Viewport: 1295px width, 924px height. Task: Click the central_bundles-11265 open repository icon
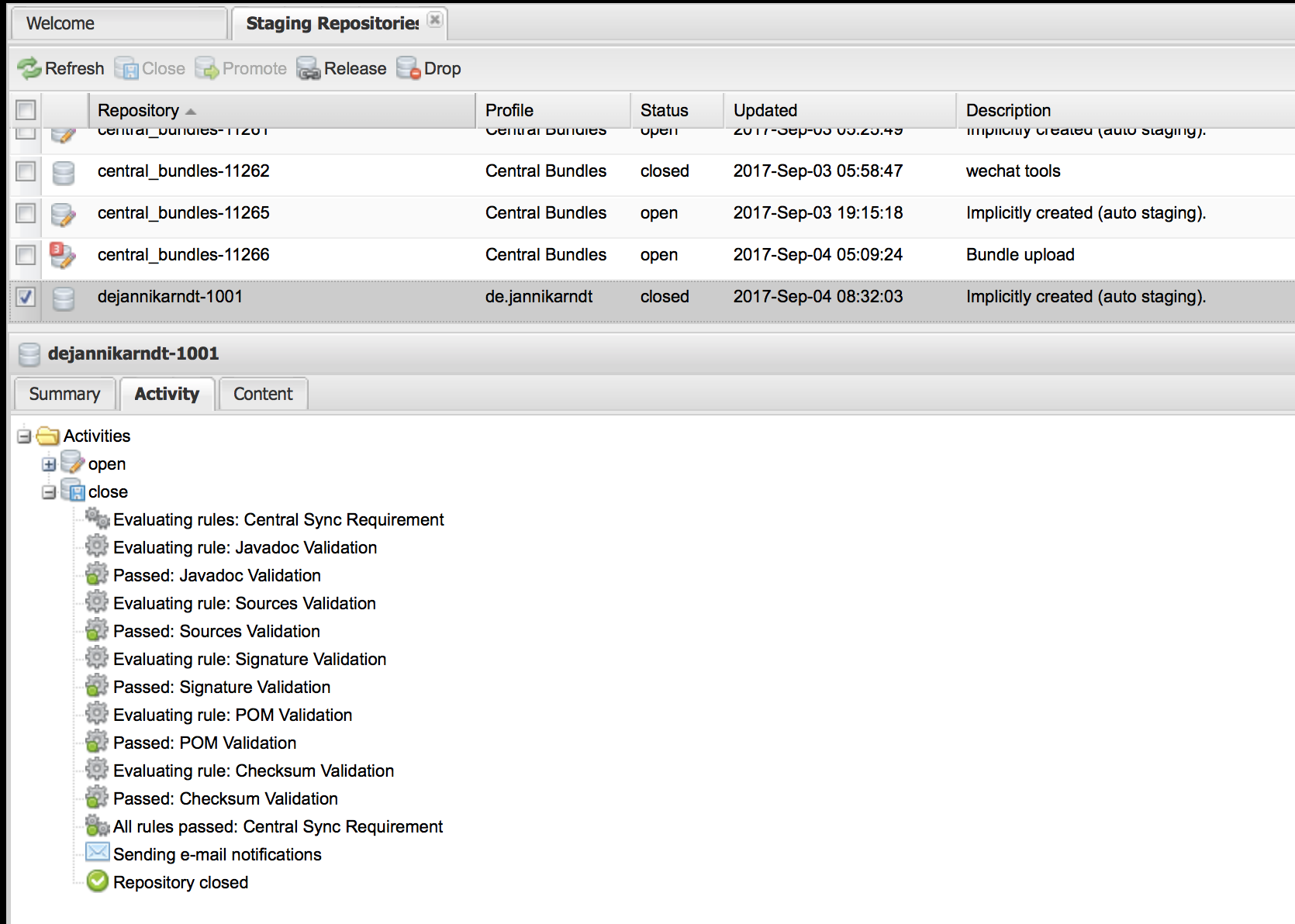tap(64, 214)
